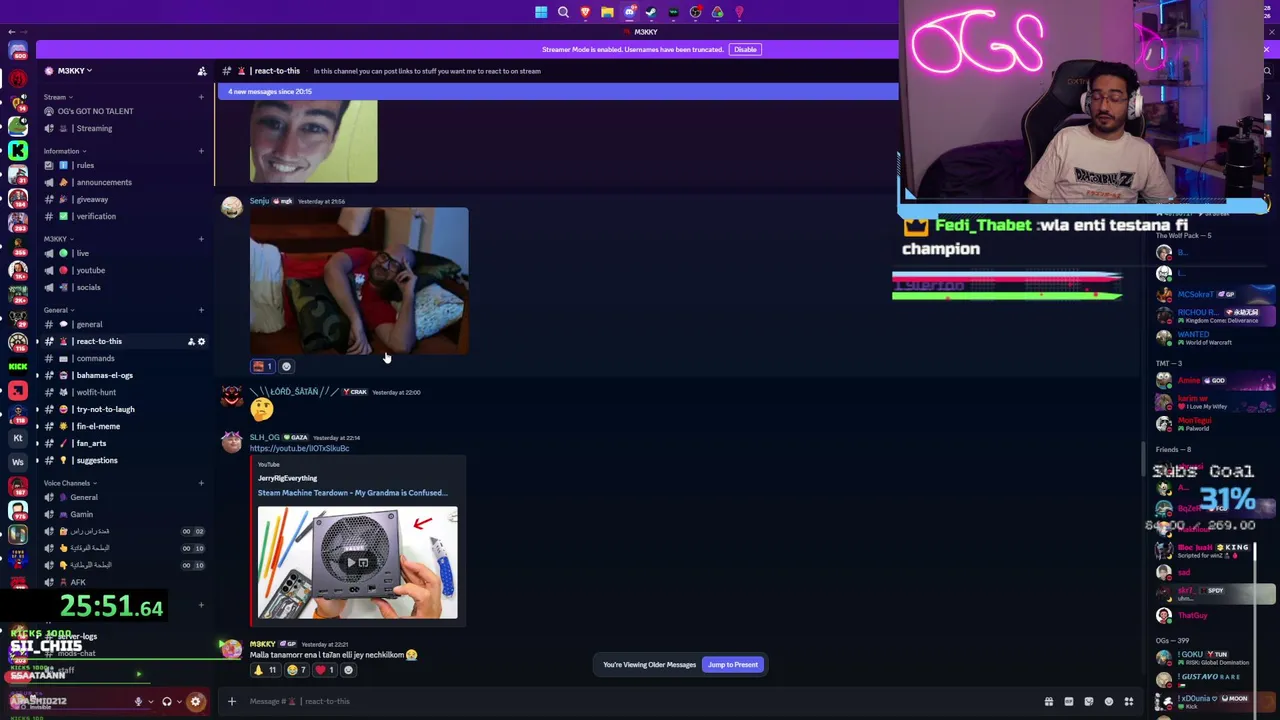Join the AFK voice channel
Image resolution: width=1280 pixels, height=720 pixels.
pos(125,582)
